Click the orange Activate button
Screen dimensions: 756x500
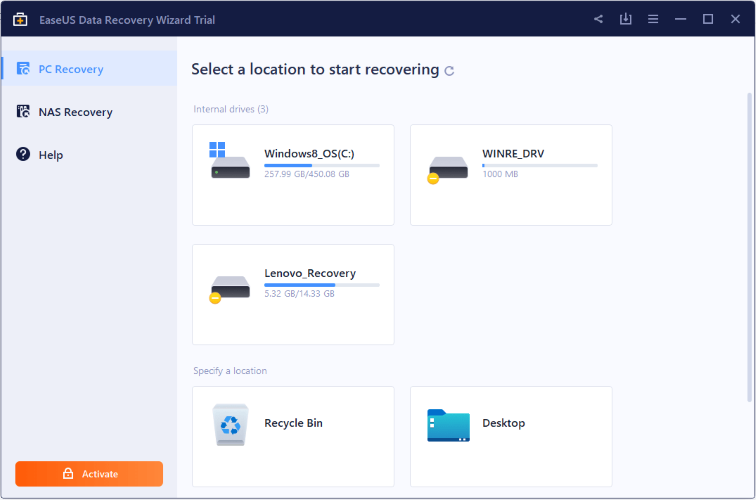tap(89, 474)
